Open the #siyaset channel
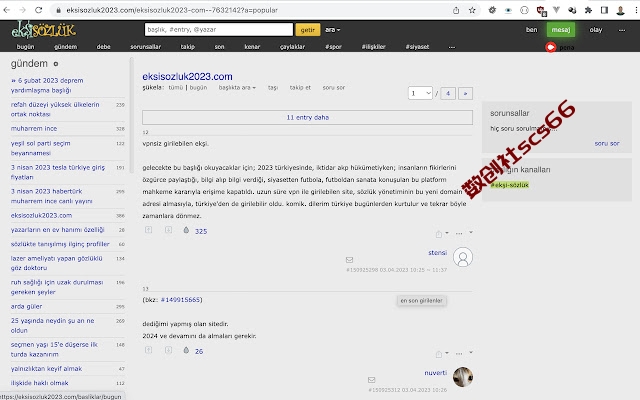This screenshot has height=400, width=640. point(417,47)
